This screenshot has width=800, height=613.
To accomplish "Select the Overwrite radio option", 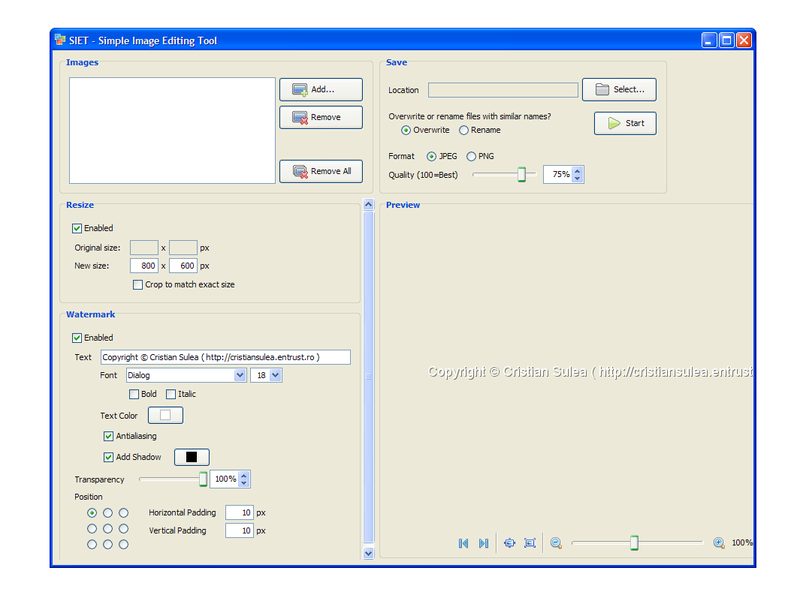I will coord(406,130).
